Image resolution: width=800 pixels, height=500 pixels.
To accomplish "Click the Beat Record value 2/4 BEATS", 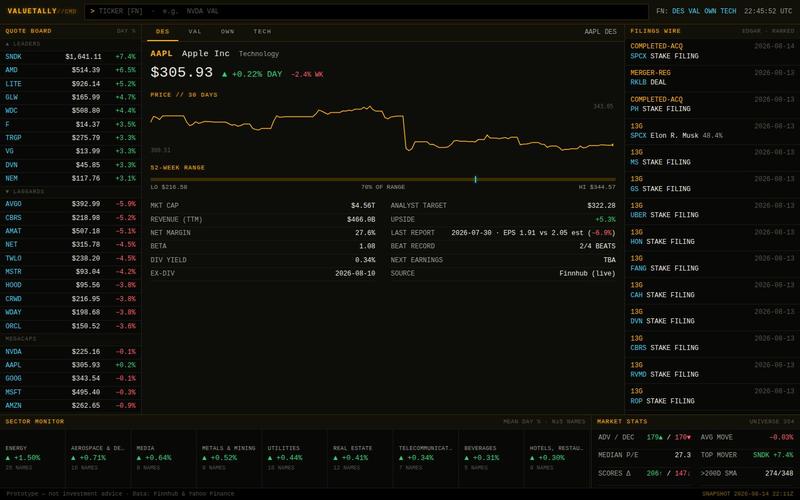I will [597, 246].
